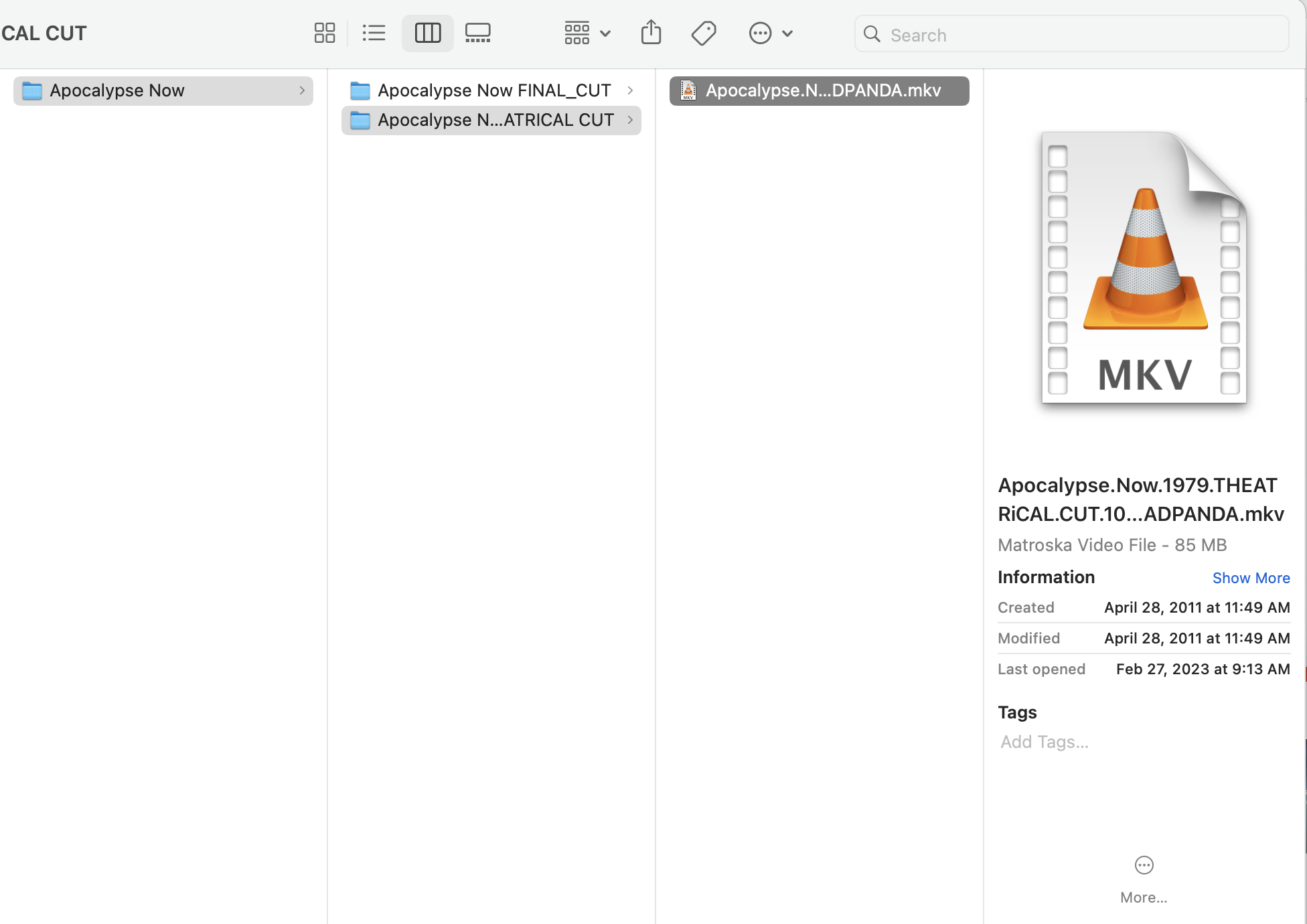Click the Share toolbar icon

(651, 33)
